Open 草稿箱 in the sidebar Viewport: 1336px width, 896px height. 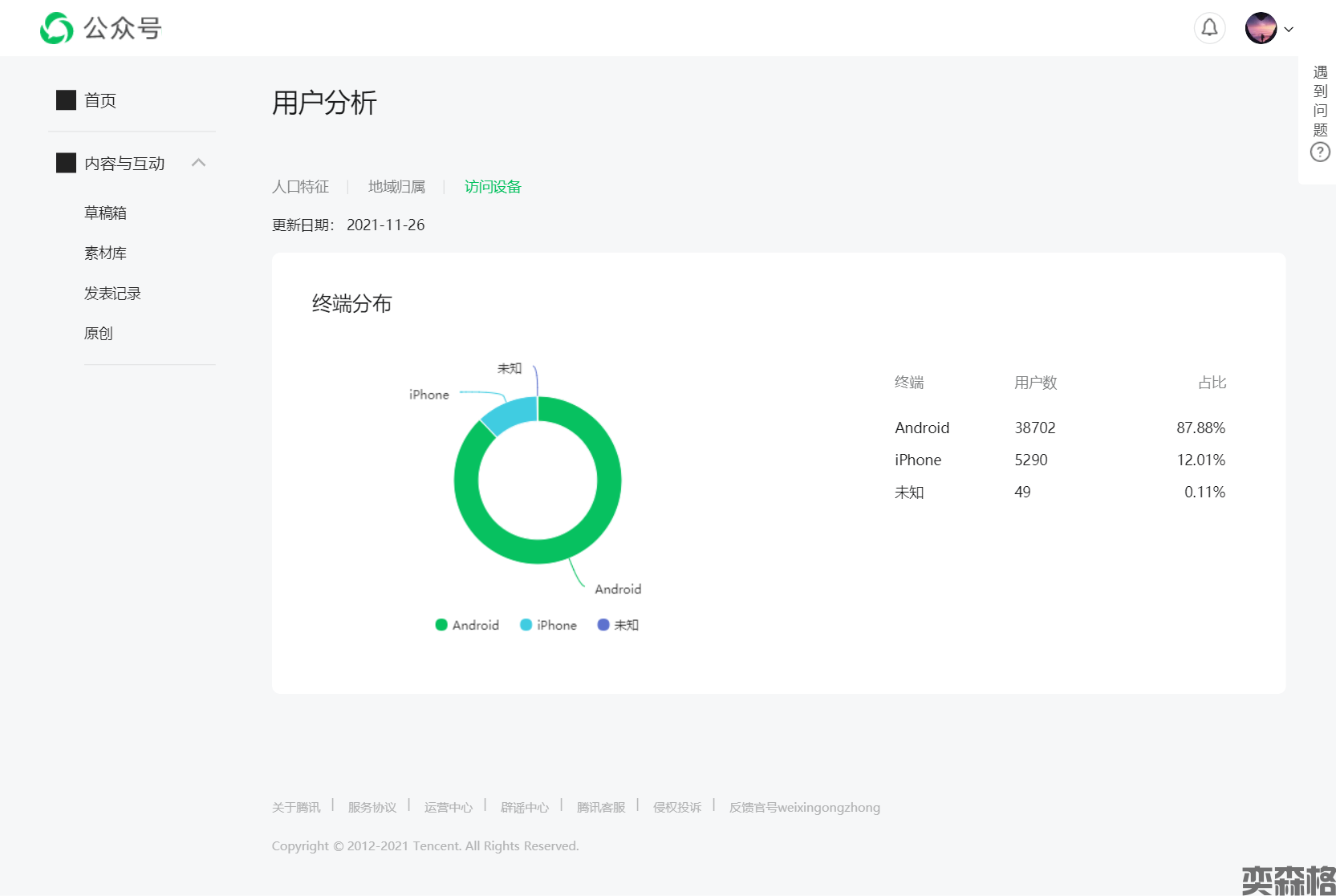pos(105,213)
